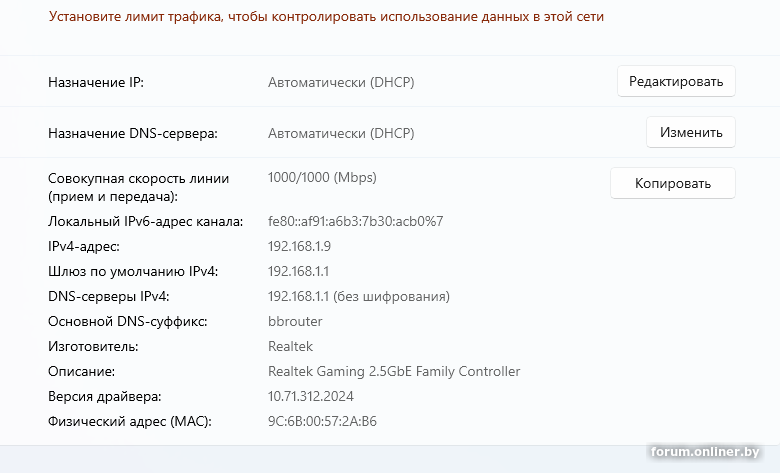780x473 pixels.
Task: Click the Физический адрес (MAC) label
Action: [x=130, y=421]
